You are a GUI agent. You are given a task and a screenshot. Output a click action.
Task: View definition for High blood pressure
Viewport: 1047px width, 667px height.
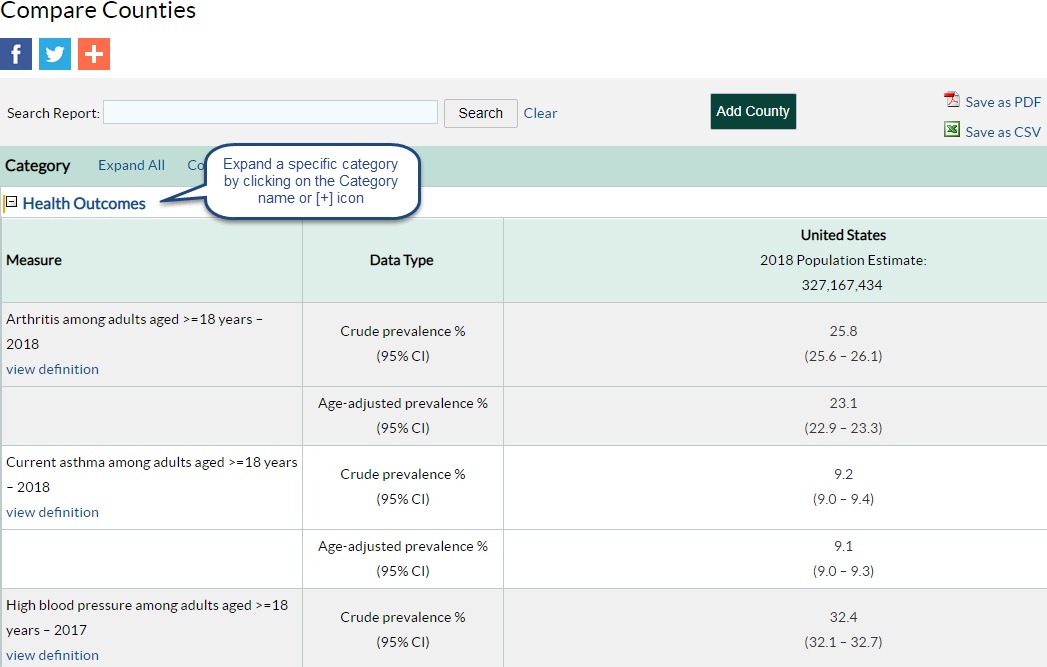[52, 655]
